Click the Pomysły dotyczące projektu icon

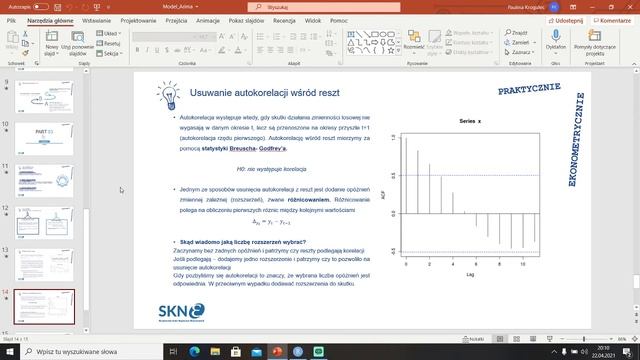pyautogui.click(x=594, y=36)
